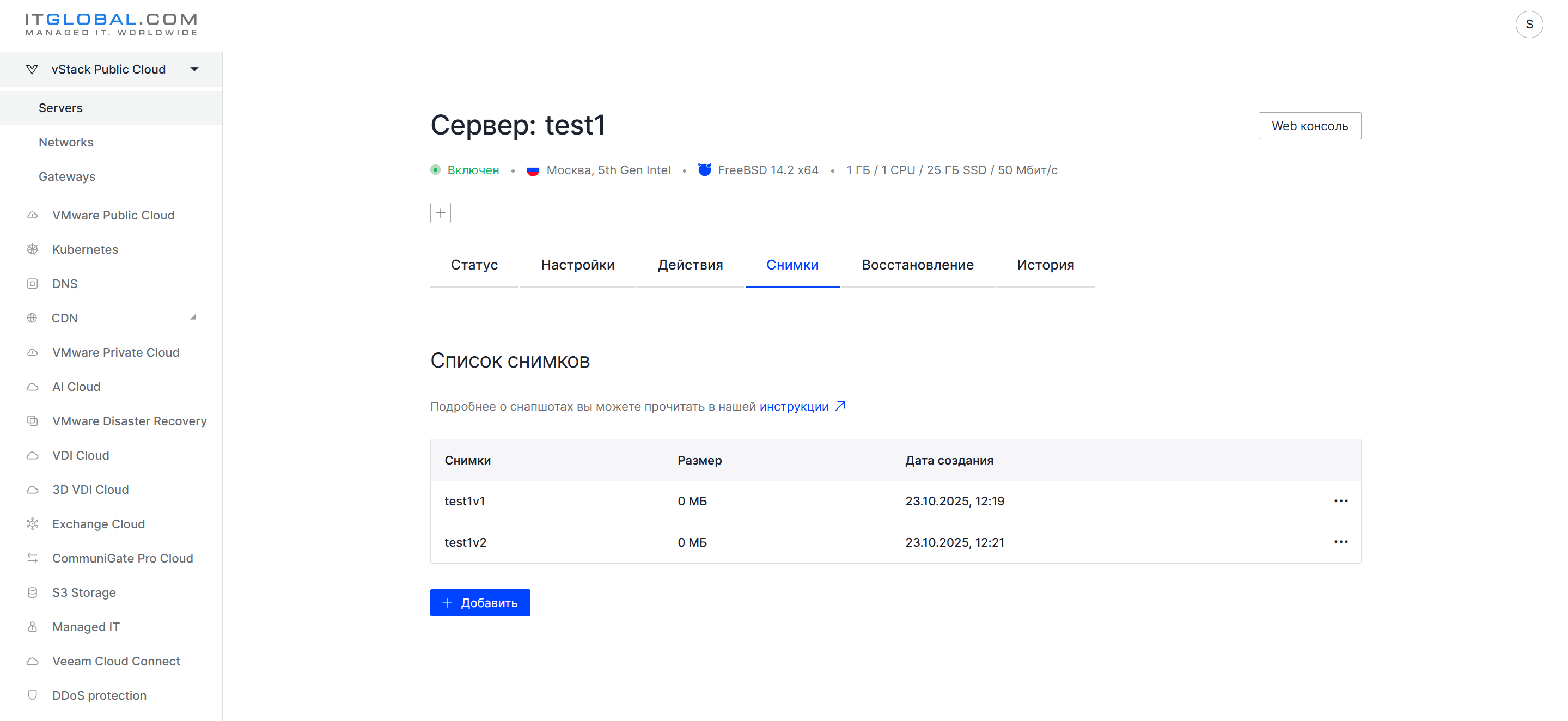Open AI Cloud in sidebar
Image resolution: width=1568 pixels, height=721 pixels.
(76, 387)
